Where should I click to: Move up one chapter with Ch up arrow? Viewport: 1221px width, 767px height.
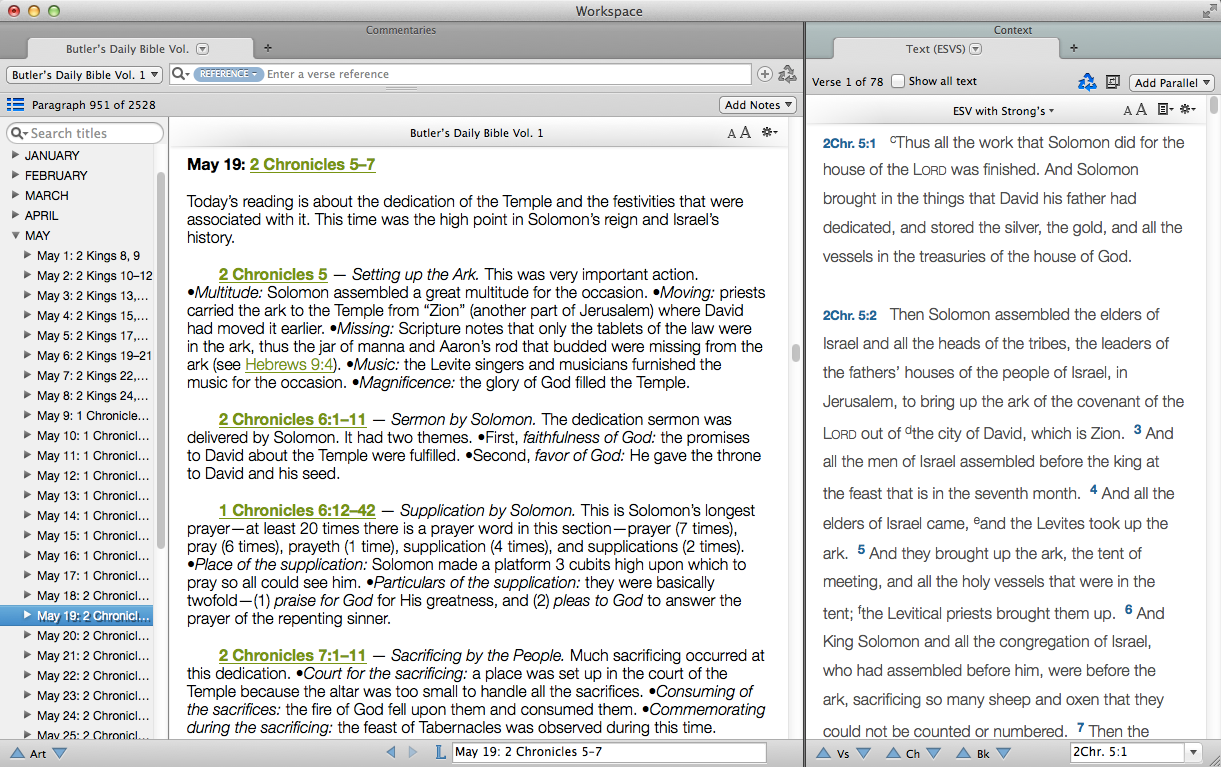click(892, 753)
